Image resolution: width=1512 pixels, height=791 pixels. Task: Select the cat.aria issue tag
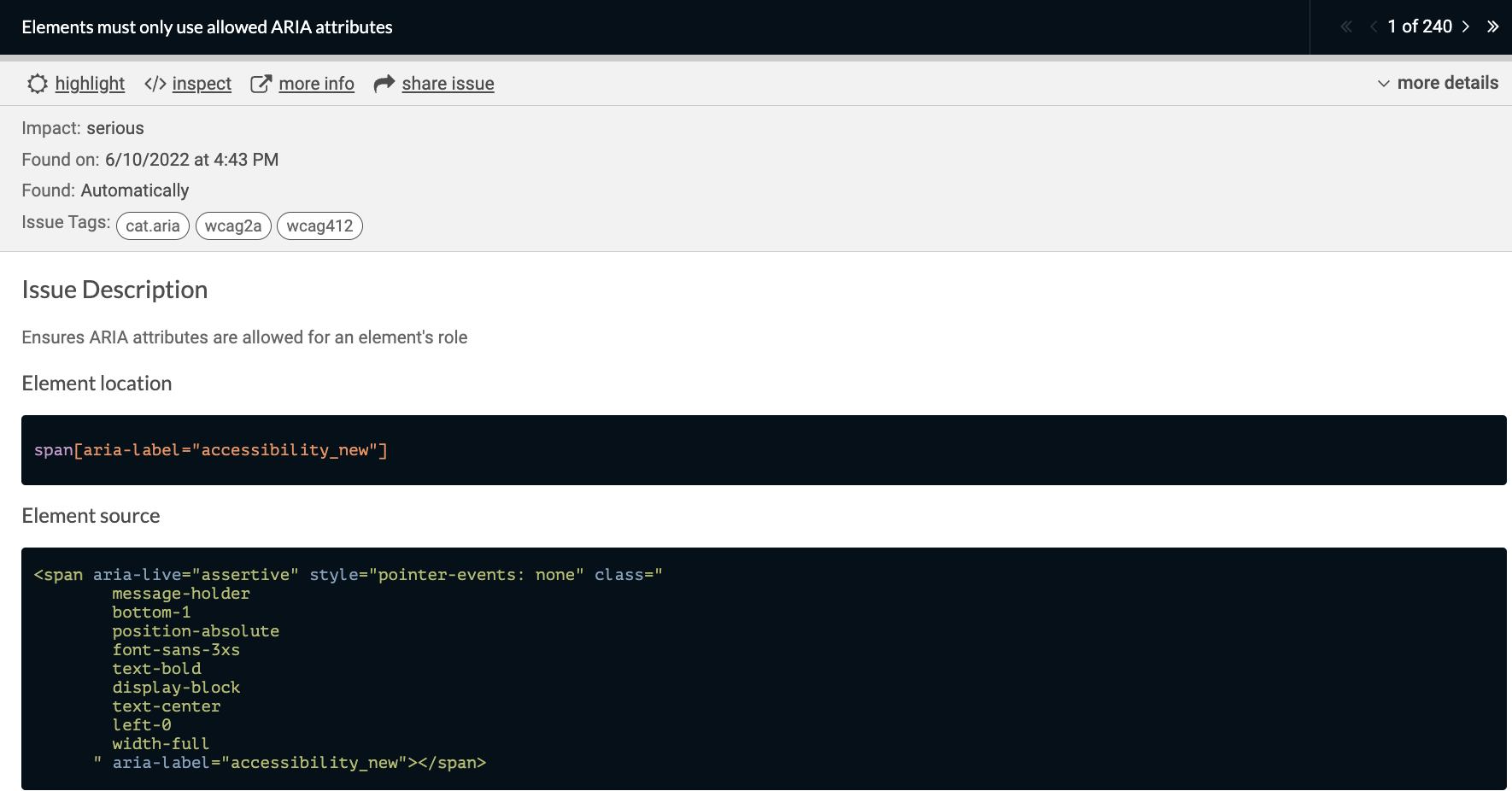pyautogui.click(x=152, y=226)
